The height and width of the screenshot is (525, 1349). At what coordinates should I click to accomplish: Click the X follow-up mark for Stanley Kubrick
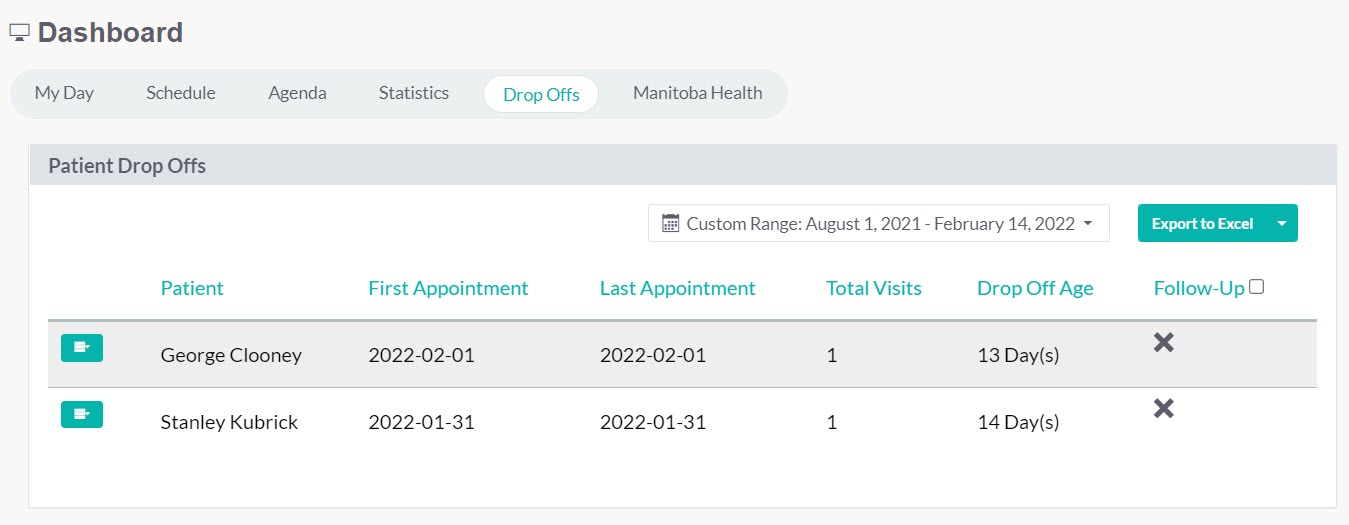pyautogui.click(x=1163, y=408)
